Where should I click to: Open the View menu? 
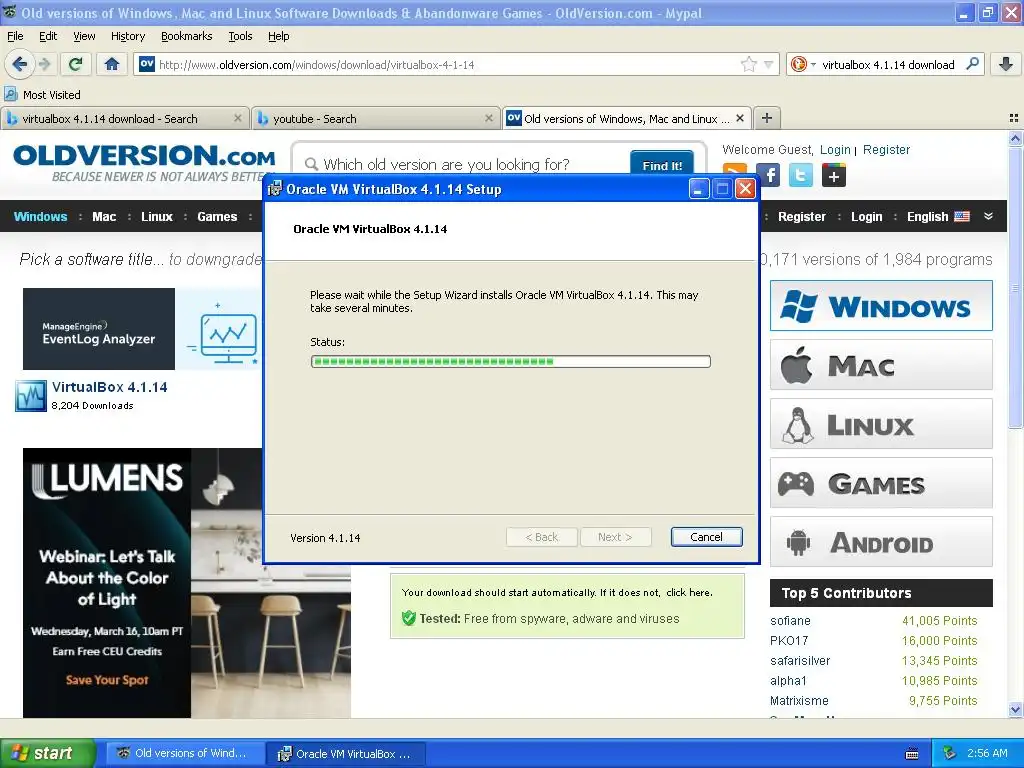(84, 36)
